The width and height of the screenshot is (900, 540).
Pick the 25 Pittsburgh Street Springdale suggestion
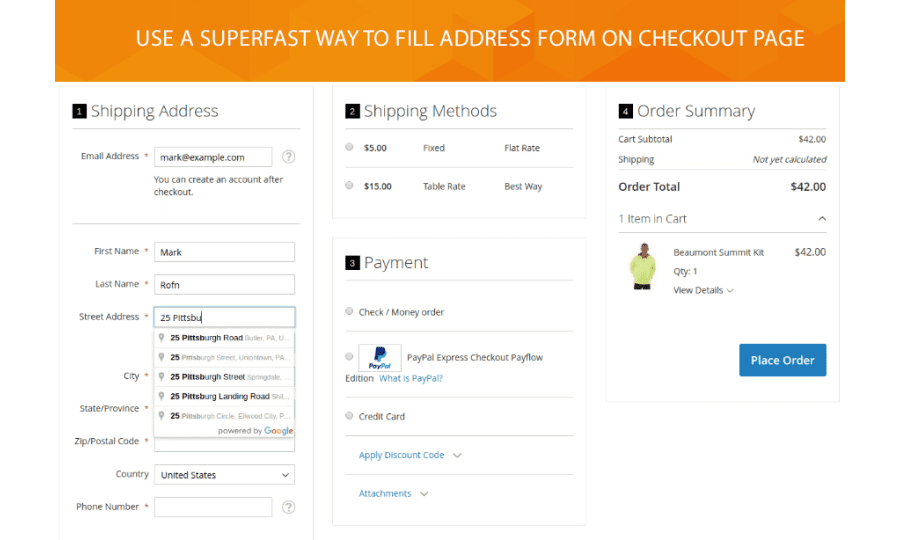tap(225, 377)
